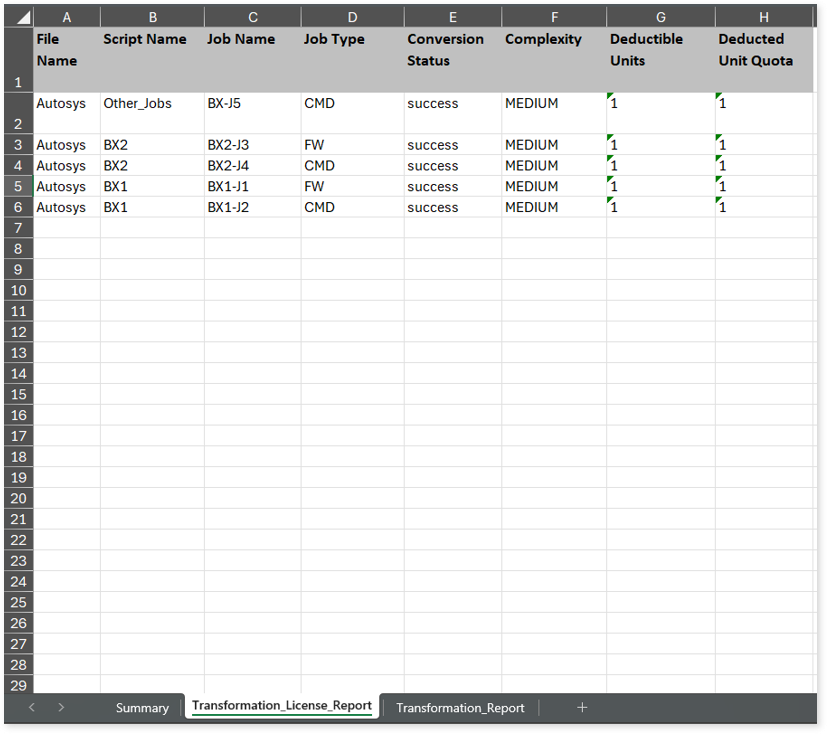
Task: Click the CMD job type for BX2-J4
Action: (352, 165)
